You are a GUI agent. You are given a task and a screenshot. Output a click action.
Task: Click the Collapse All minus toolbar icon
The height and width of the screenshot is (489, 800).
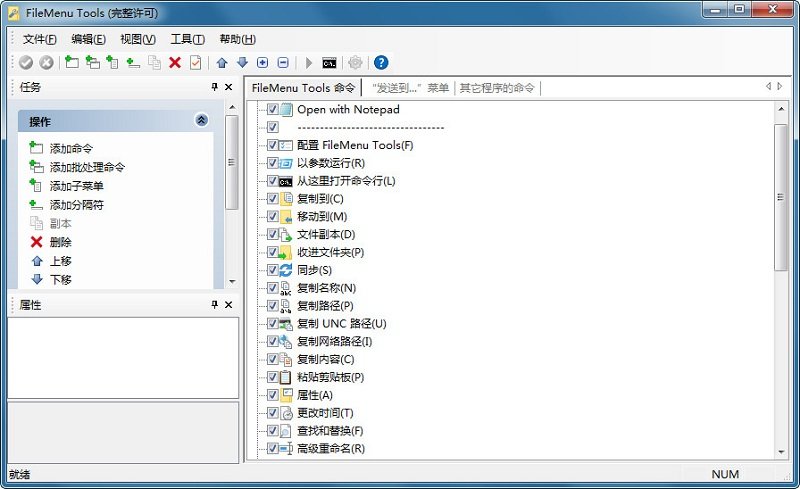(283, 62)
